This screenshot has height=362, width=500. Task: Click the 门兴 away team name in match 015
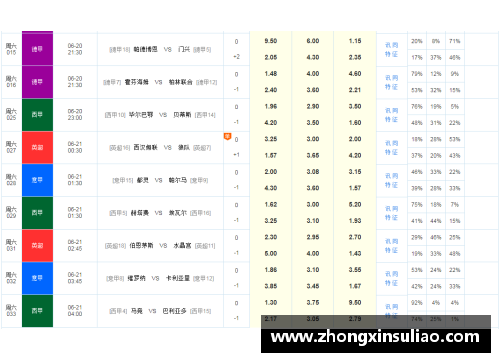pyautogui.click(x=184, y=49)
